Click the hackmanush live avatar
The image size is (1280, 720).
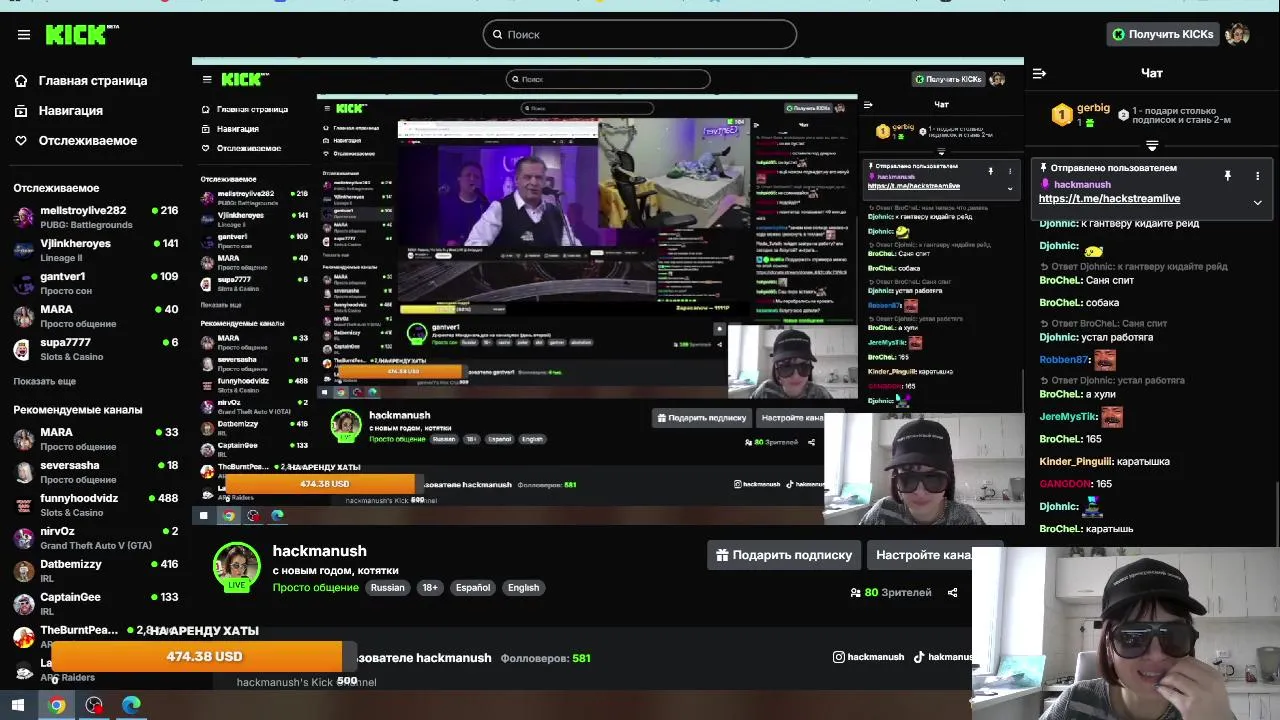click(237, 566)
